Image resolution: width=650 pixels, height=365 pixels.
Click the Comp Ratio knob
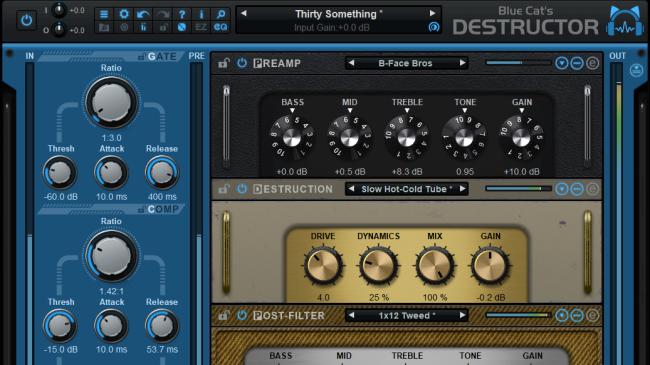pos(112,256)
